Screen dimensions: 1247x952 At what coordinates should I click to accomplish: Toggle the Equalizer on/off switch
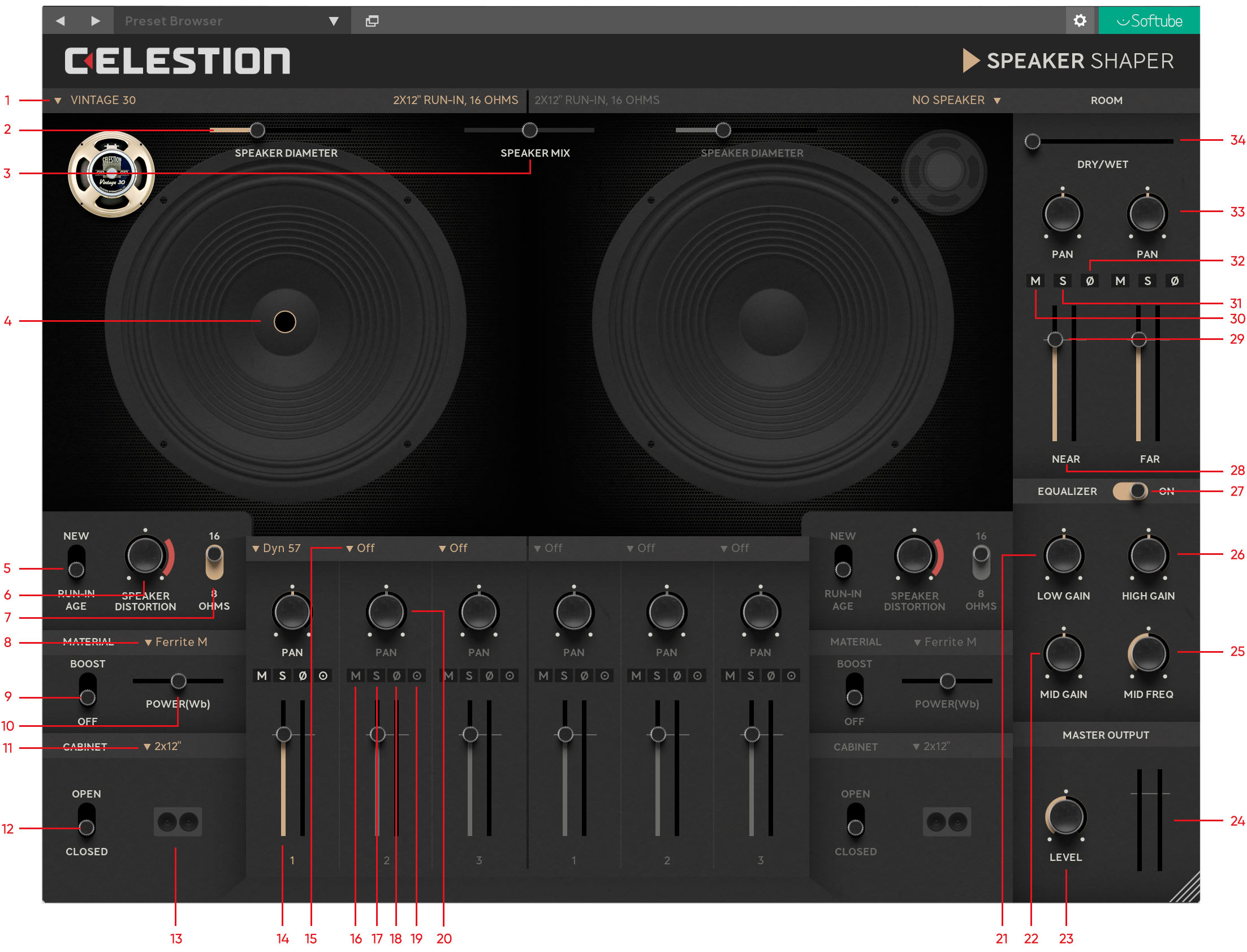1130,492
